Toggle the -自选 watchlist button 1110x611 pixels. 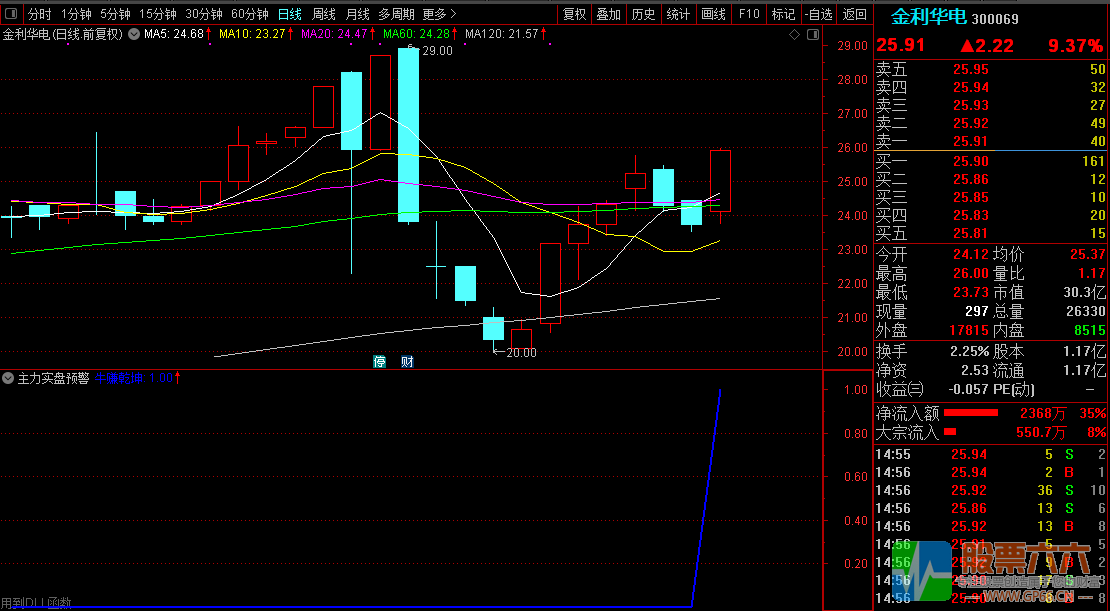(x=818, y=14)
